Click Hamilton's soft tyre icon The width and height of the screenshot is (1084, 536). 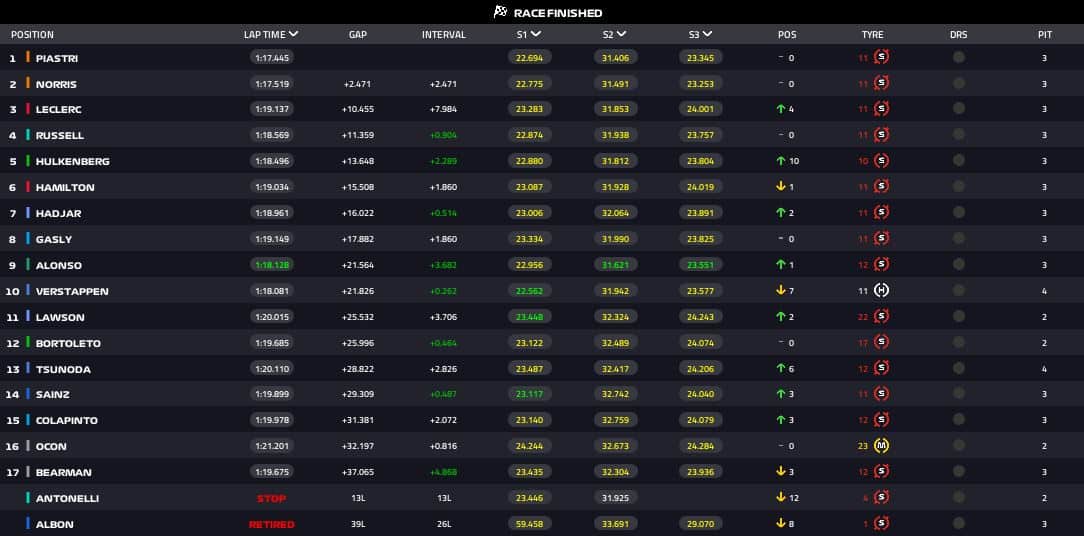[x=881, y=187]
